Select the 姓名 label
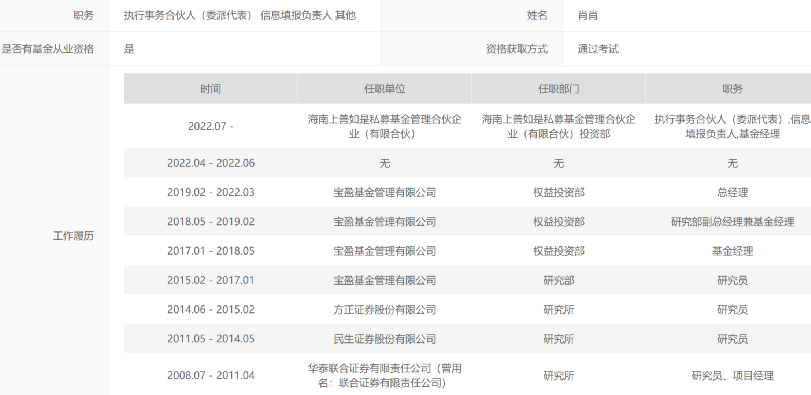This screenshot has width=811, height=395. (537, 16)
